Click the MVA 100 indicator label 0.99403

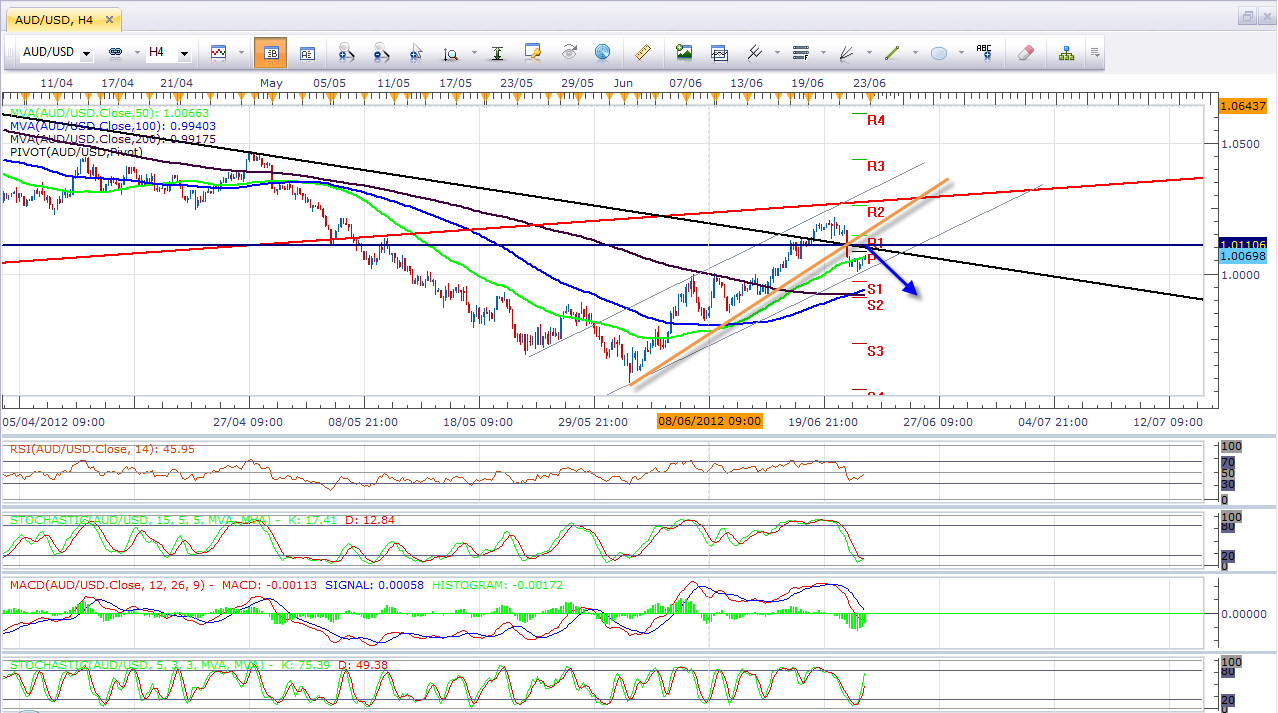click(x=113, y=126)
